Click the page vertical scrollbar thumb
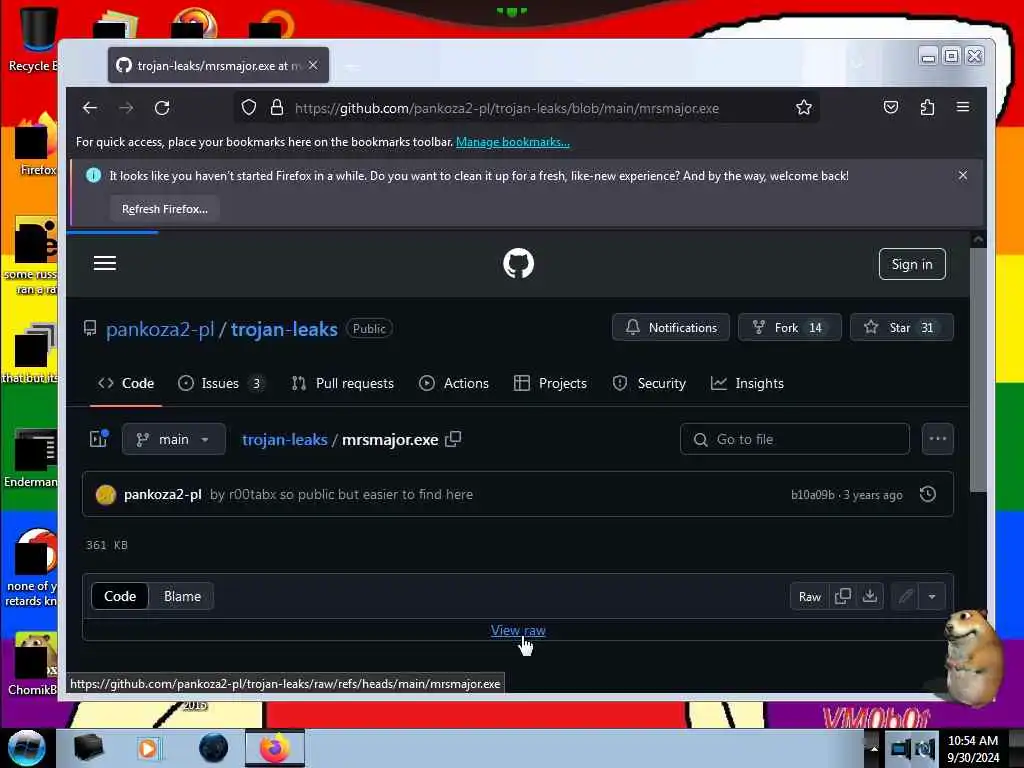The image size is (1024, 768). 978,369
